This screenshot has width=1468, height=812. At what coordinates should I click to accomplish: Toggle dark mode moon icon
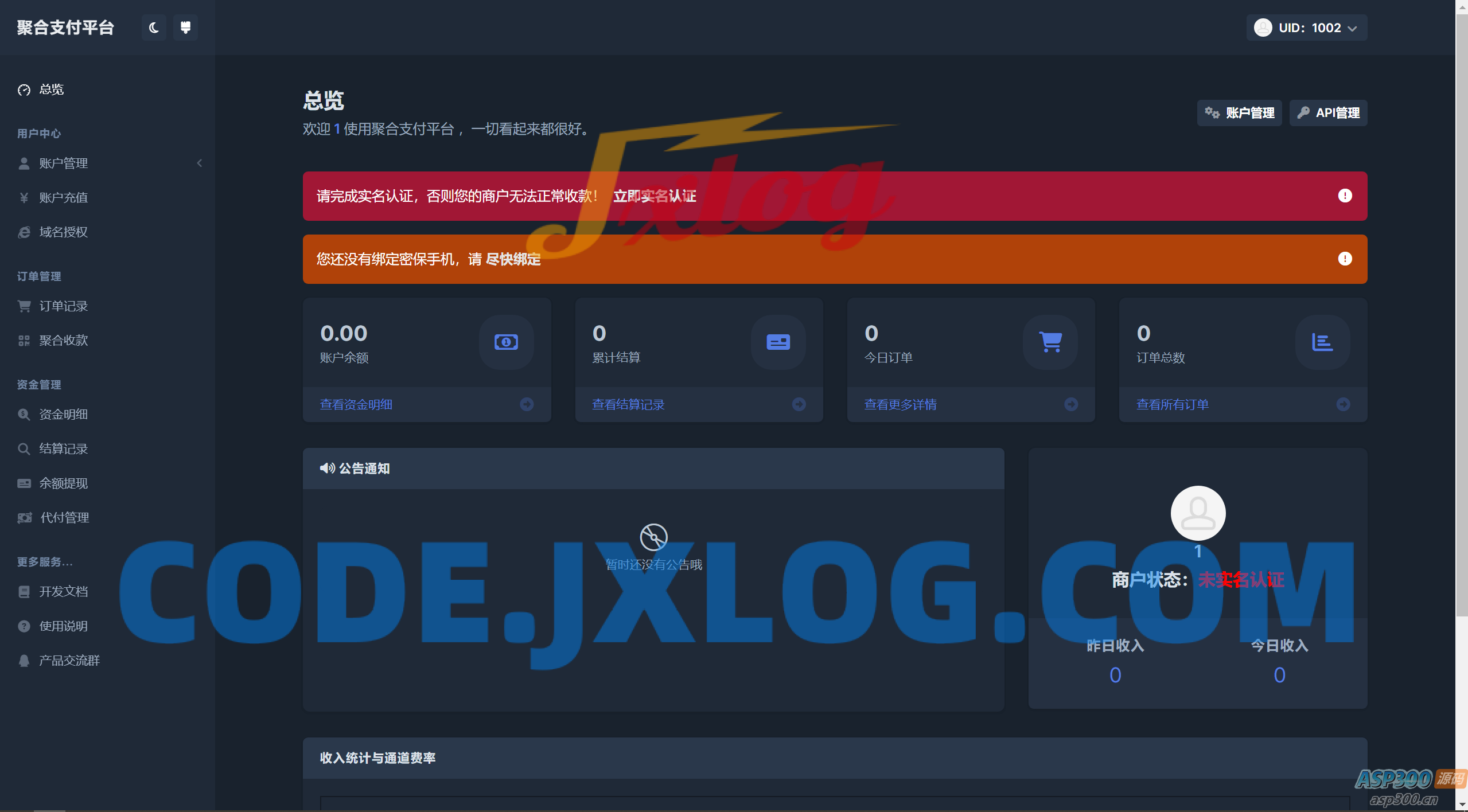(x=154, y=28)
